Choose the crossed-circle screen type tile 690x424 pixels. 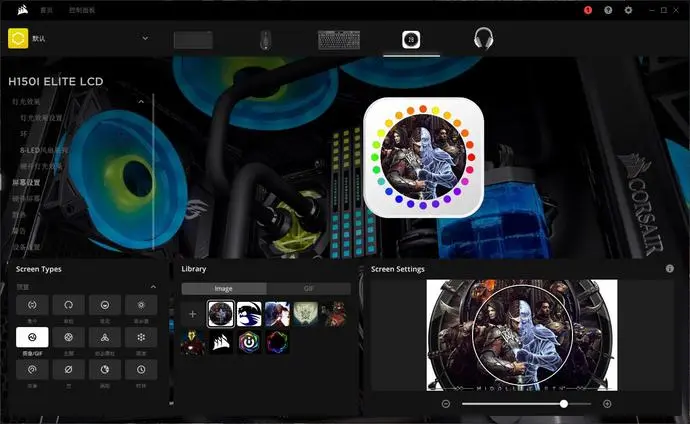[x=68, y=369]
